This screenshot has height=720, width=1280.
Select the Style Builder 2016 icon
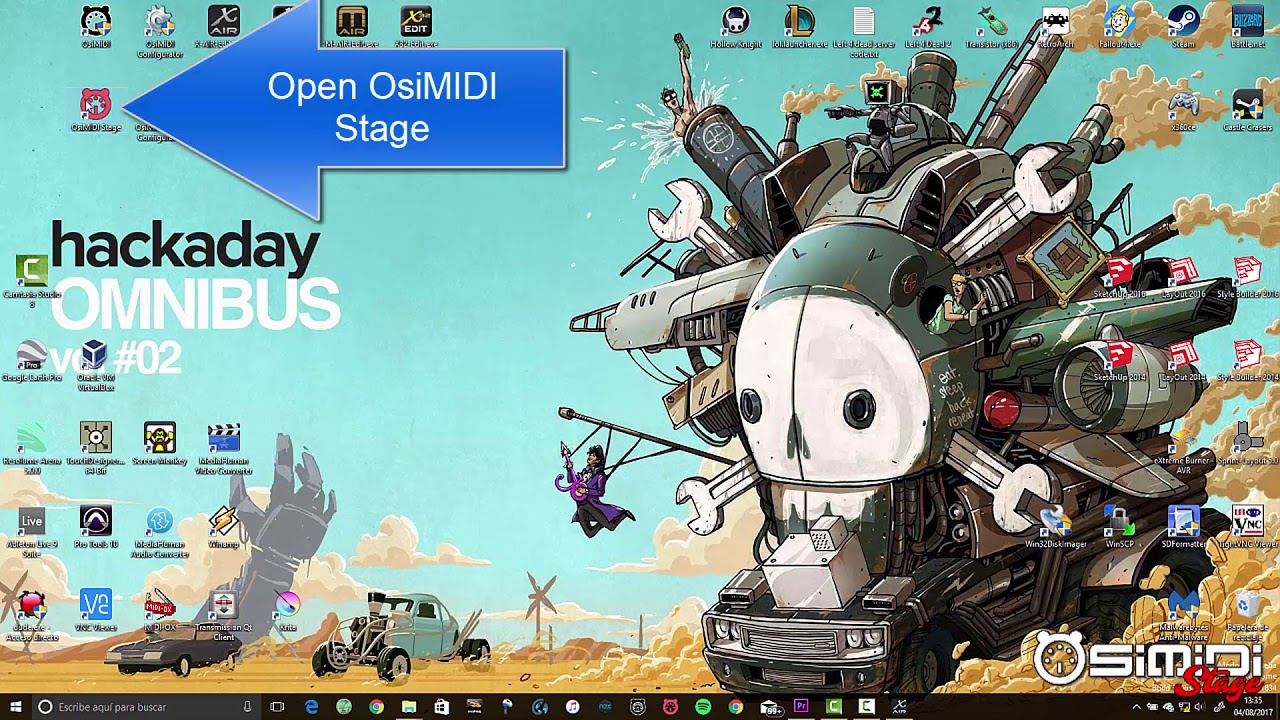click(1248, 277)
